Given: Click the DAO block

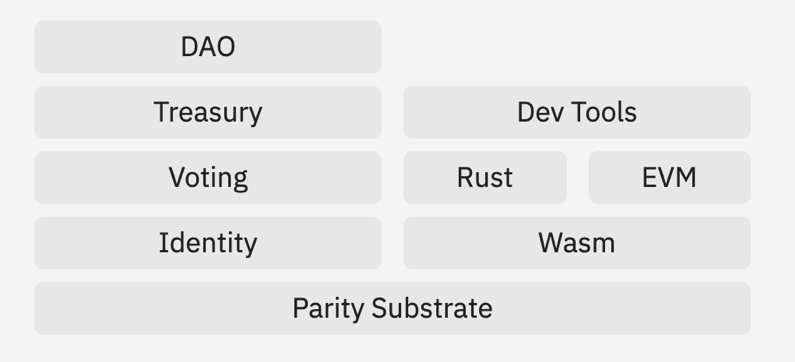Looking at the screenshot, I should click(208, 47).
